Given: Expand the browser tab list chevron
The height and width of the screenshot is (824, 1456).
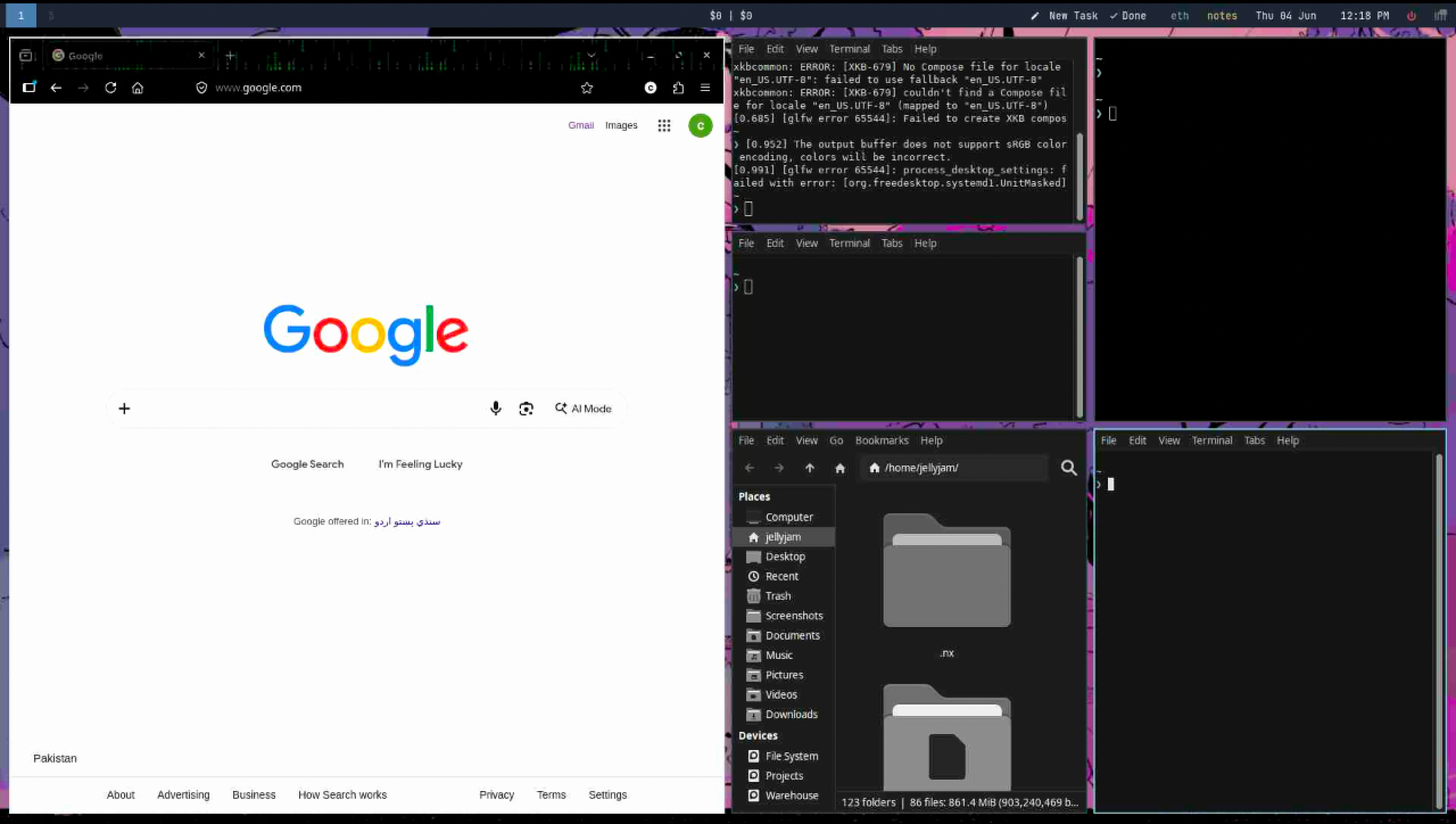Looking at the screenshot, I should click(x=591, y=55).
